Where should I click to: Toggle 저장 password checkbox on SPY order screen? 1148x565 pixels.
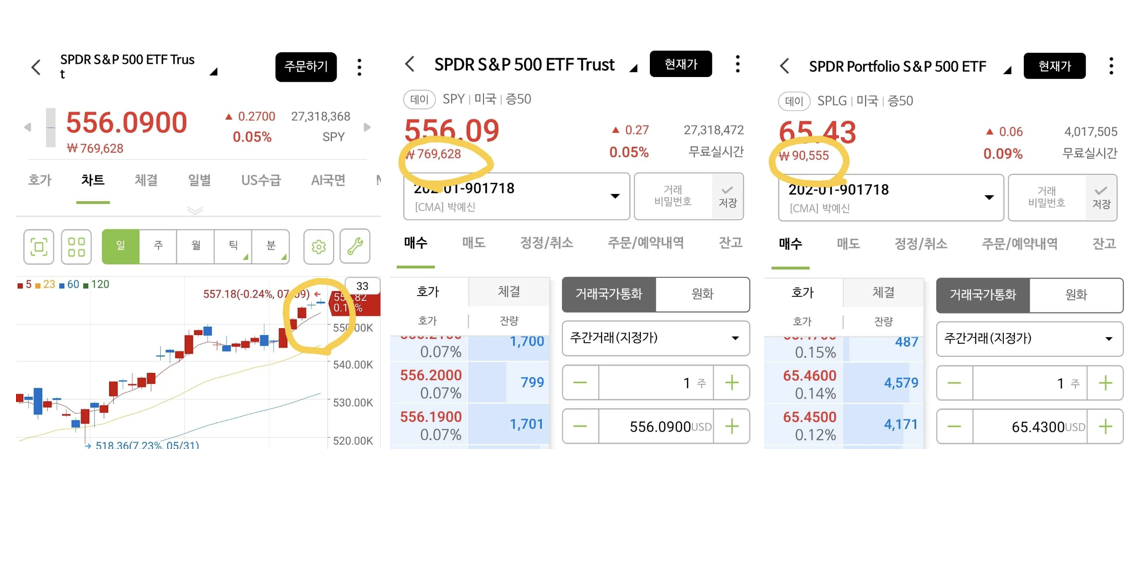pos(728,196)
